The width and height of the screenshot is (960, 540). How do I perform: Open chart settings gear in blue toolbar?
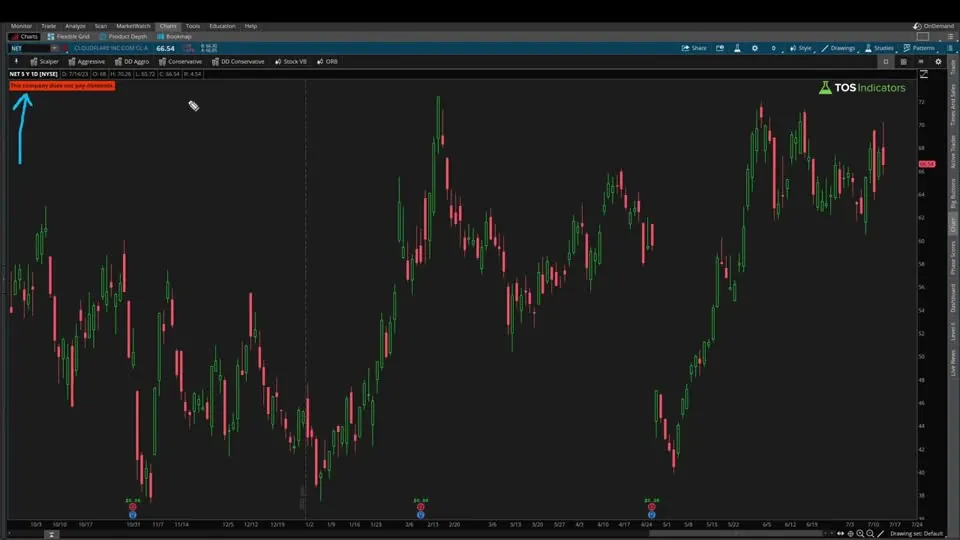(x=755, y=48)
